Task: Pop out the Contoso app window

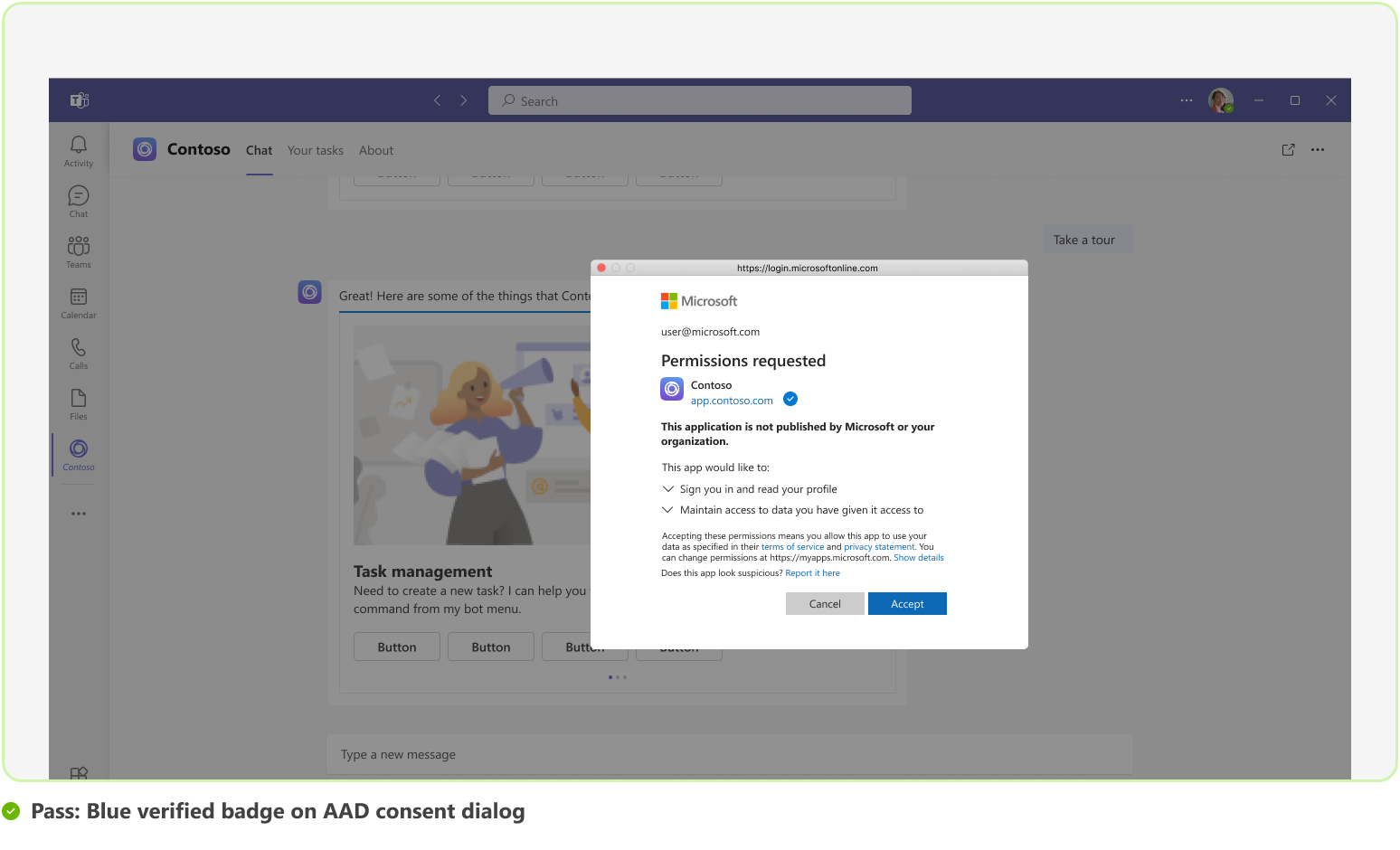Action: [x=1289, y=150]
